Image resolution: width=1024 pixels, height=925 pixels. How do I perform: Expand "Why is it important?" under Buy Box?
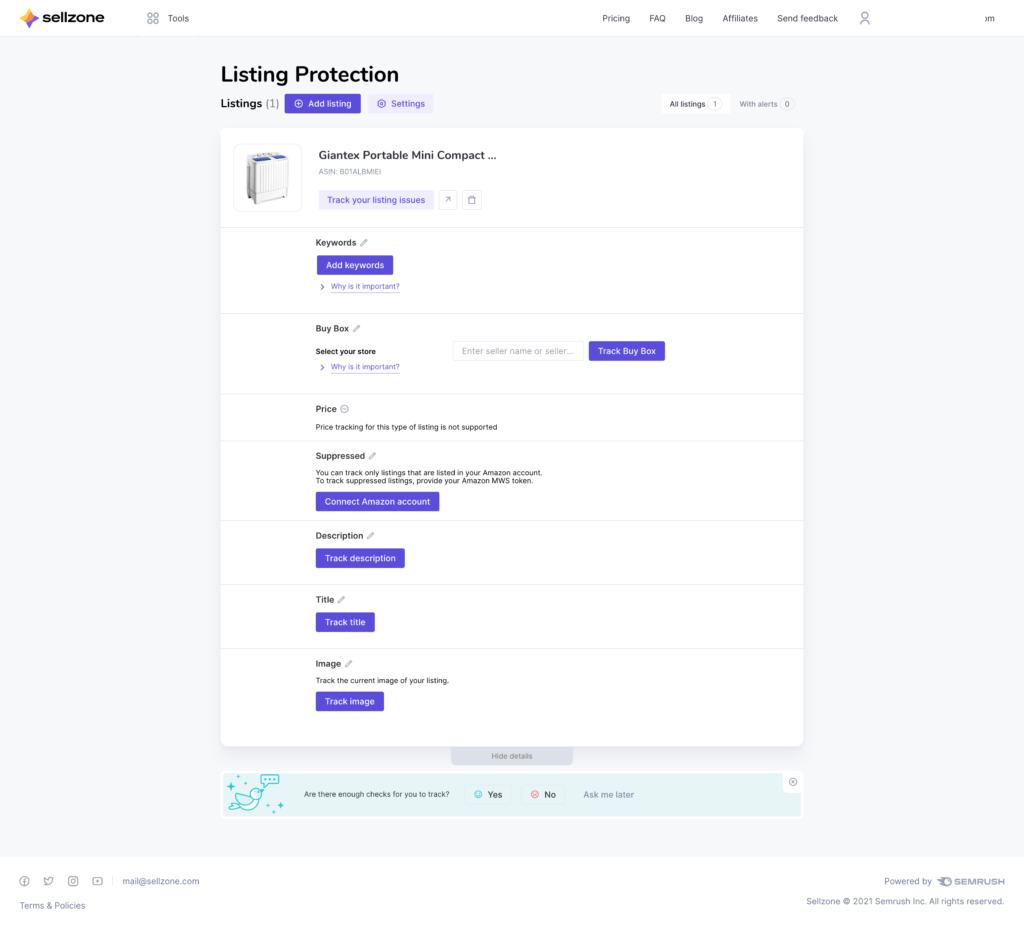(365, 367)
